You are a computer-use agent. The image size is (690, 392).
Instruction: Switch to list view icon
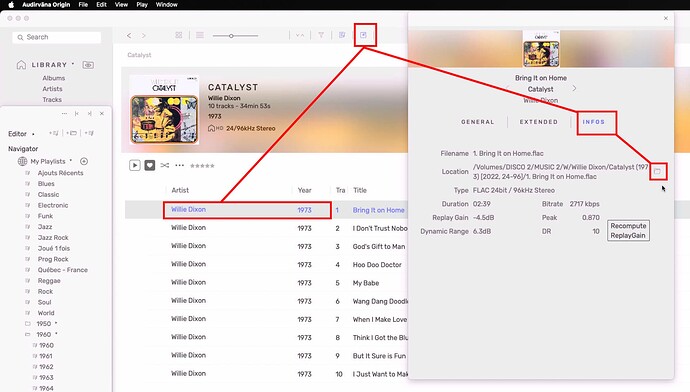pos(200,35)
